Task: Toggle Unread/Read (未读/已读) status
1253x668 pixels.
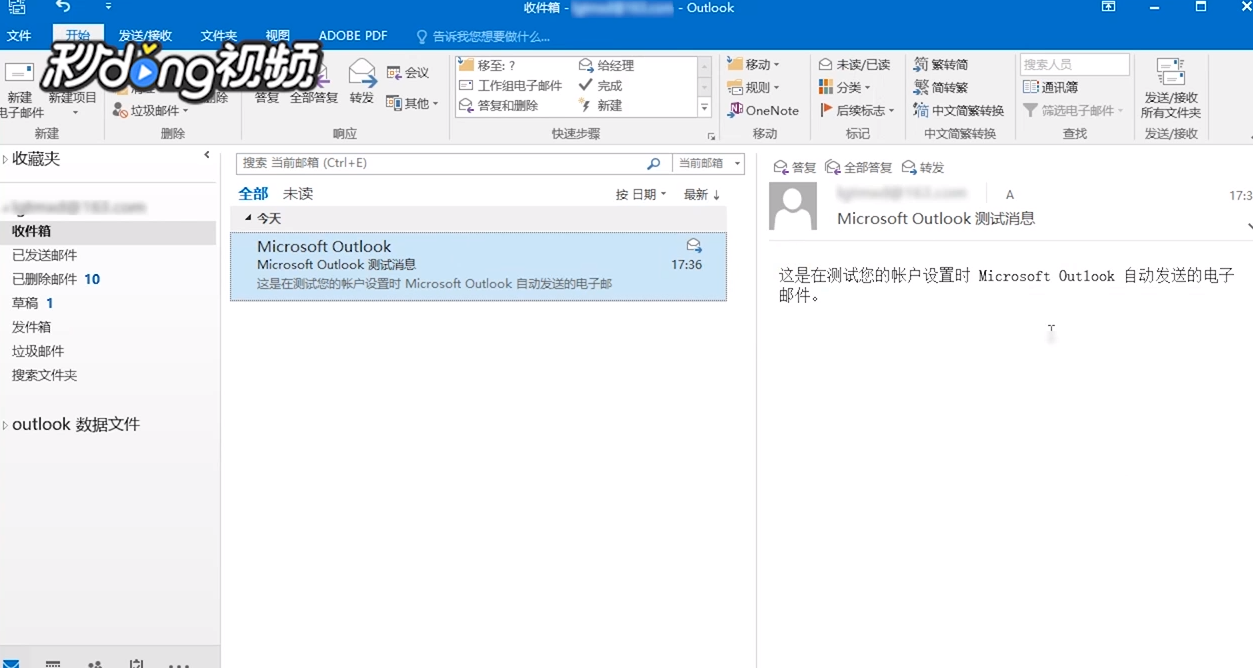Action: coord(854,64)
